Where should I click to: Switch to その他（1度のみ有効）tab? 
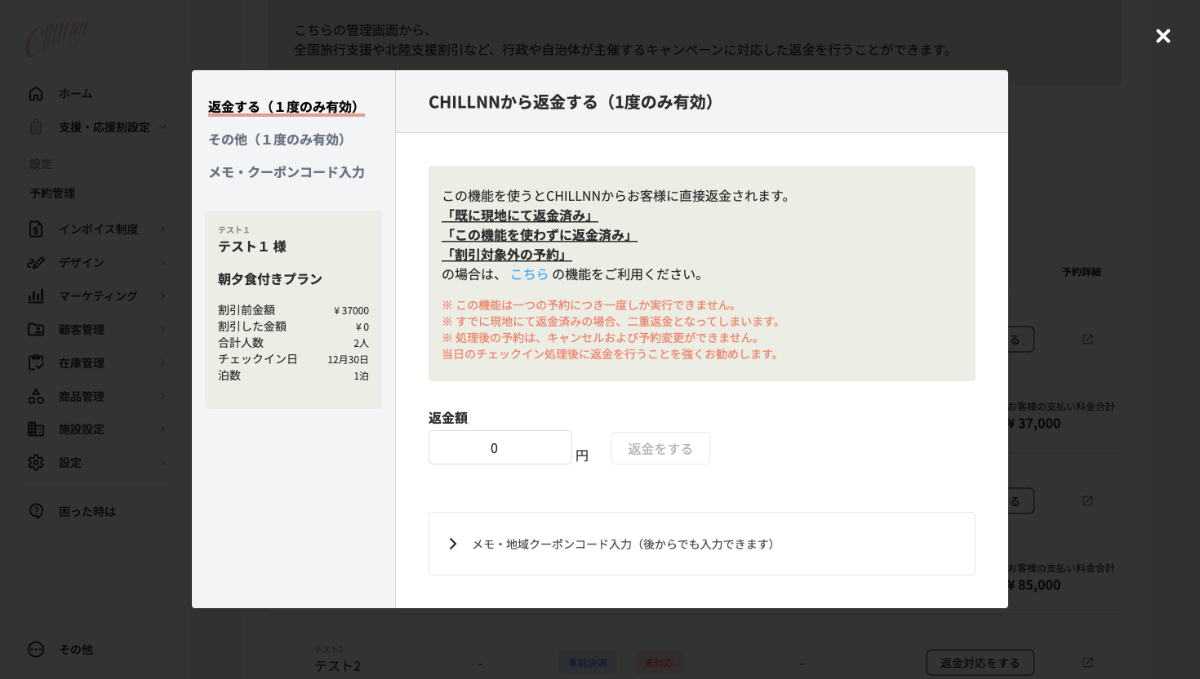(x=278, y=139)
